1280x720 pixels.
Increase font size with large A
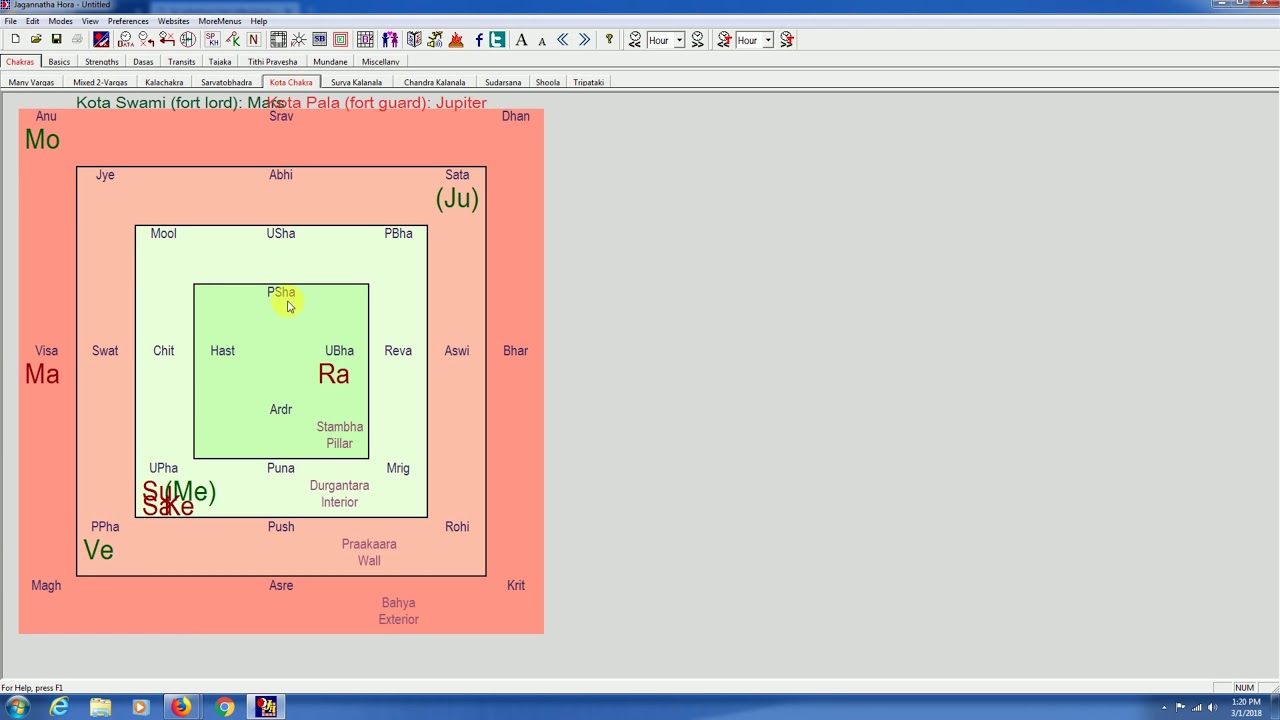click(521, 40)
